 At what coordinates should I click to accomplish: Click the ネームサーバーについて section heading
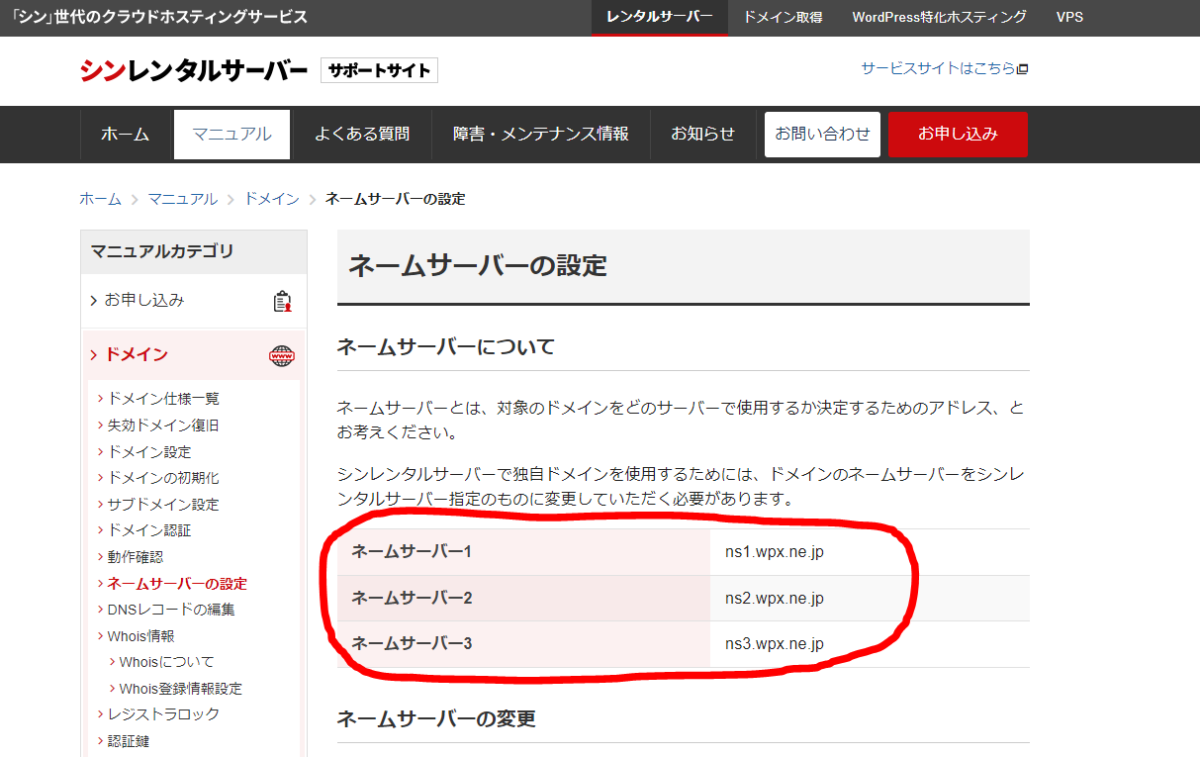coord(446,347)
